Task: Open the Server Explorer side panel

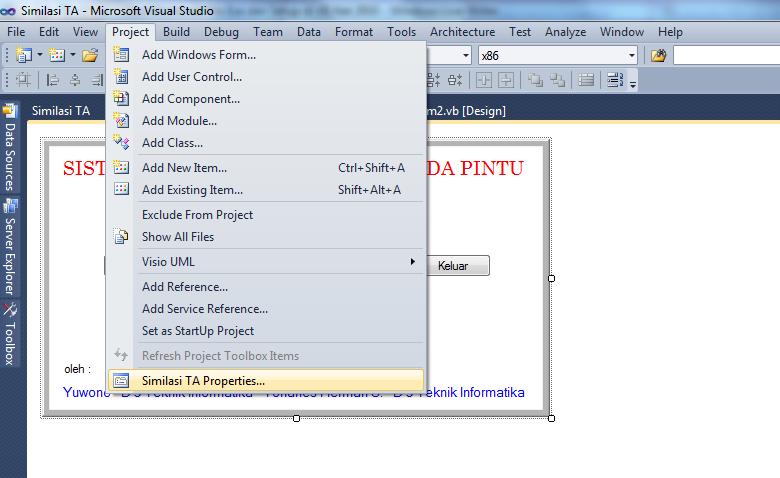Action: click(10, 246)
